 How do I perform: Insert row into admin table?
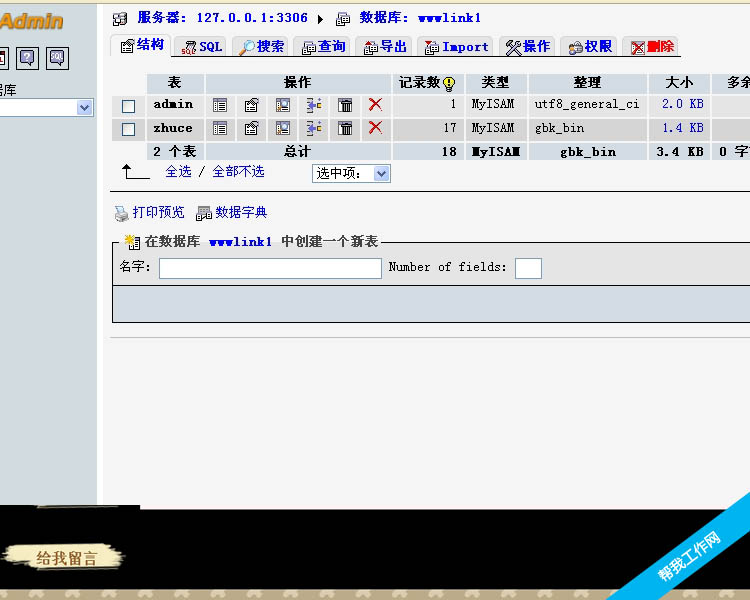(x=314, y=105)
